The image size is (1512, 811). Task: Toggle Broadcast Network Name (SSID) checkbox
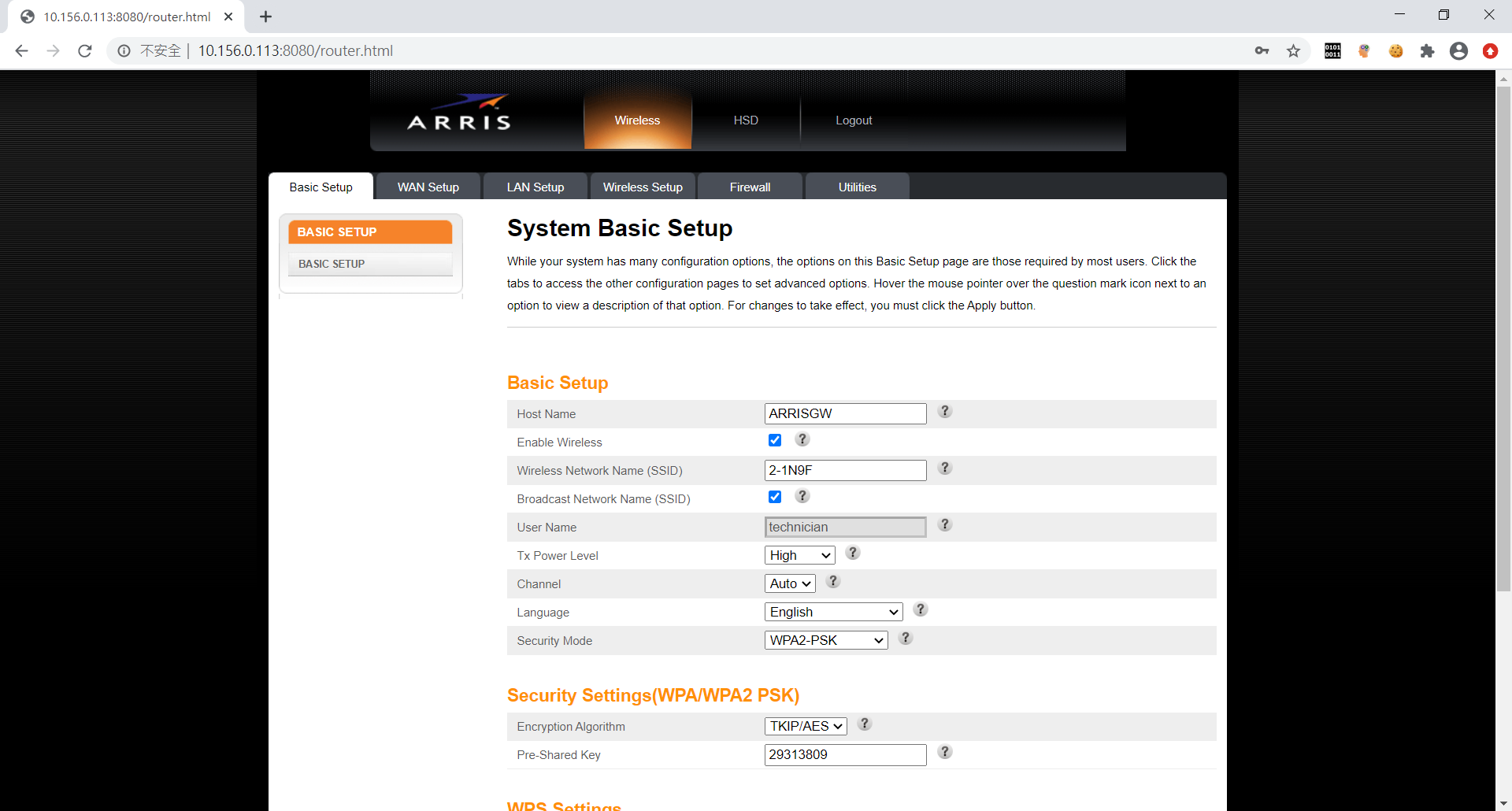tap(775, 497)
